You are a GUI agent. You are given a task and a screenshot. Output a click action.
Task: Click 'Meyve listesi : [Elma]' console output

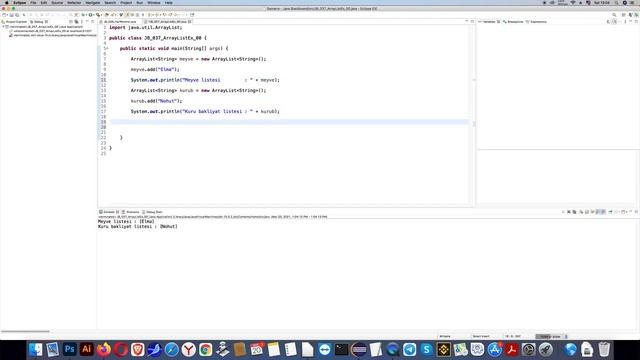[126, 221]
